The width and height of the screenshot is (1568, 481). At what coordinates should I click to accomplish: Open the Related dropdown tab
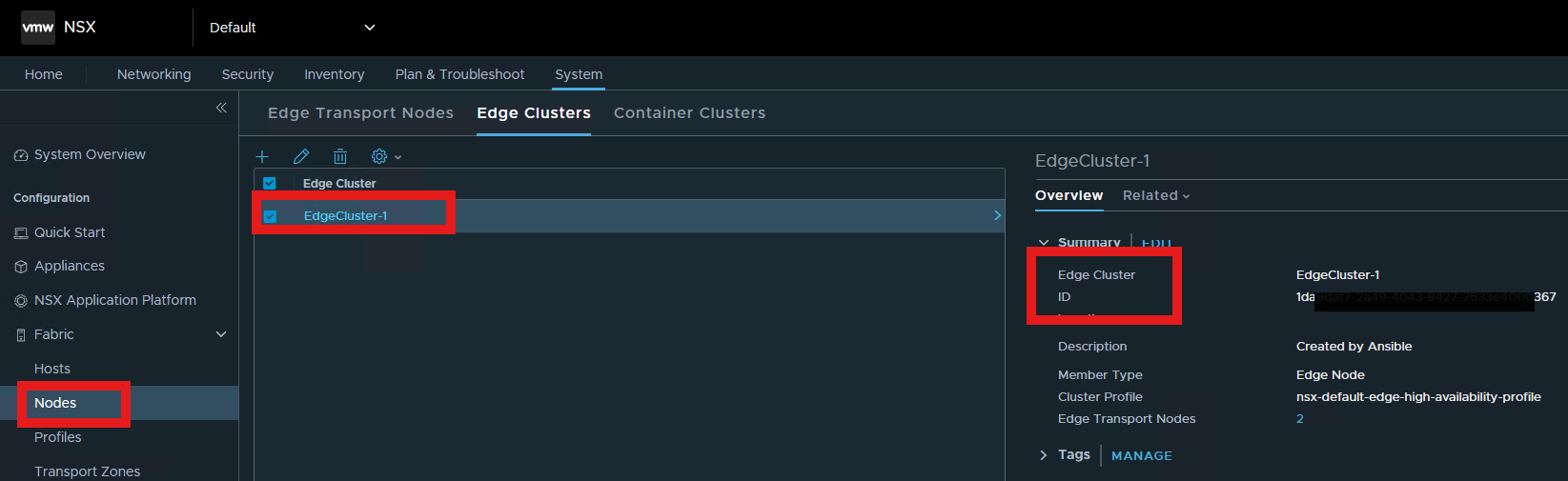click(1156, 195)
